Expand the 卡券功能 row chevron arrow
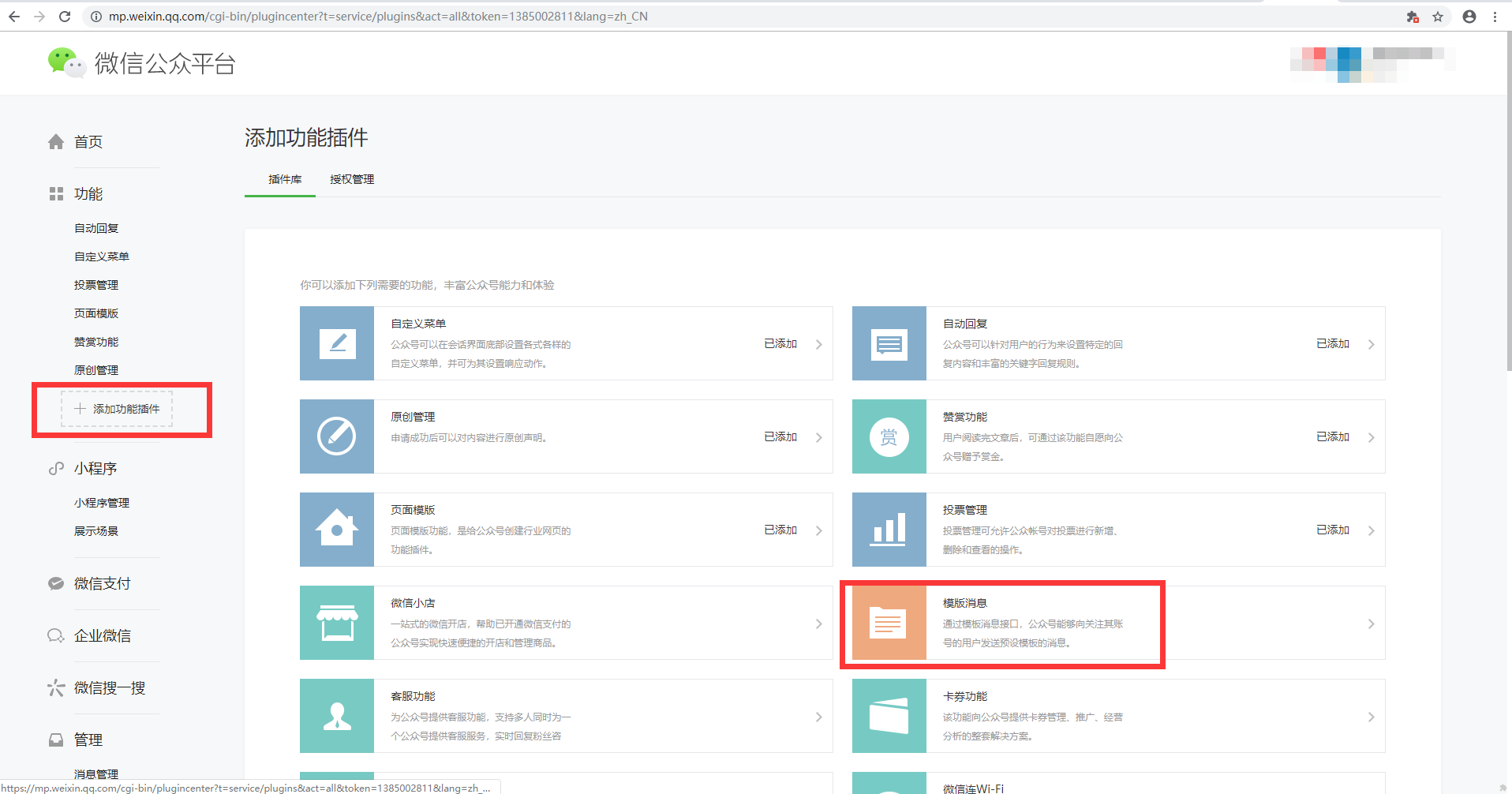This screenshot has width=1512, height=794. pos(1371,717)
